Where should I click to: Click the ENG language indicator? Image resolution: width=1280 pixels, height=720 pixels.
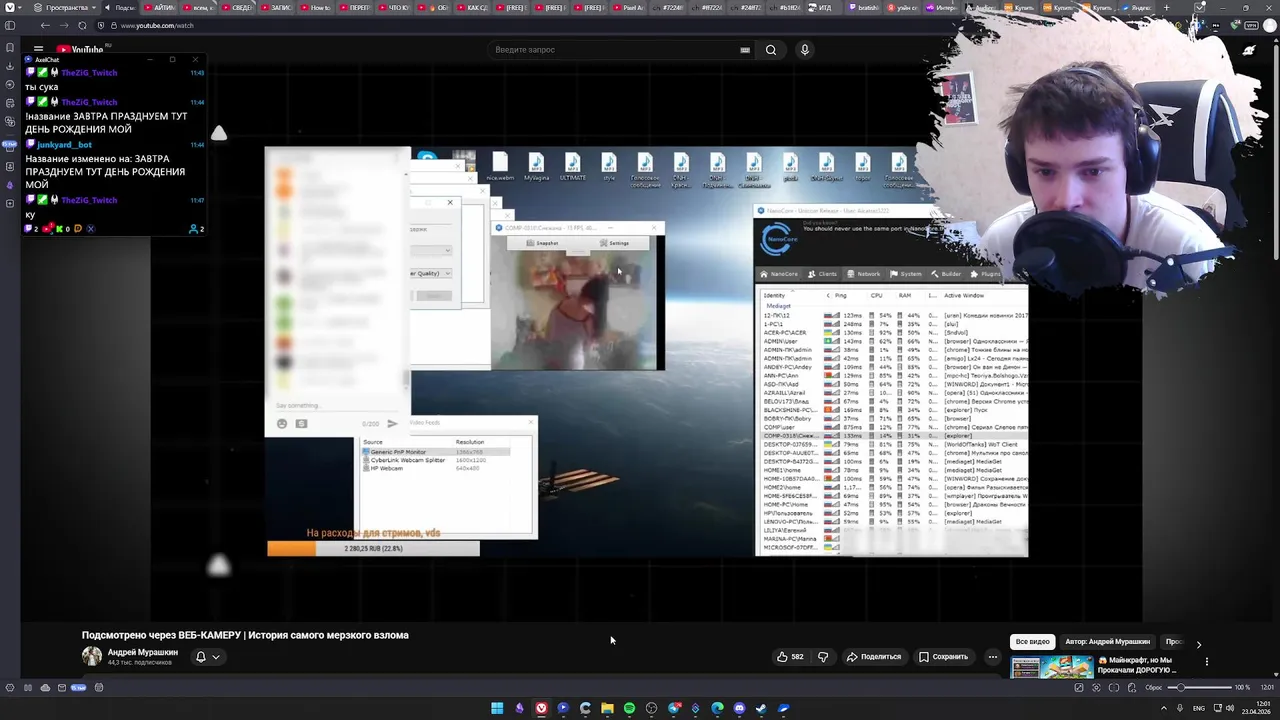(1199, 708)
